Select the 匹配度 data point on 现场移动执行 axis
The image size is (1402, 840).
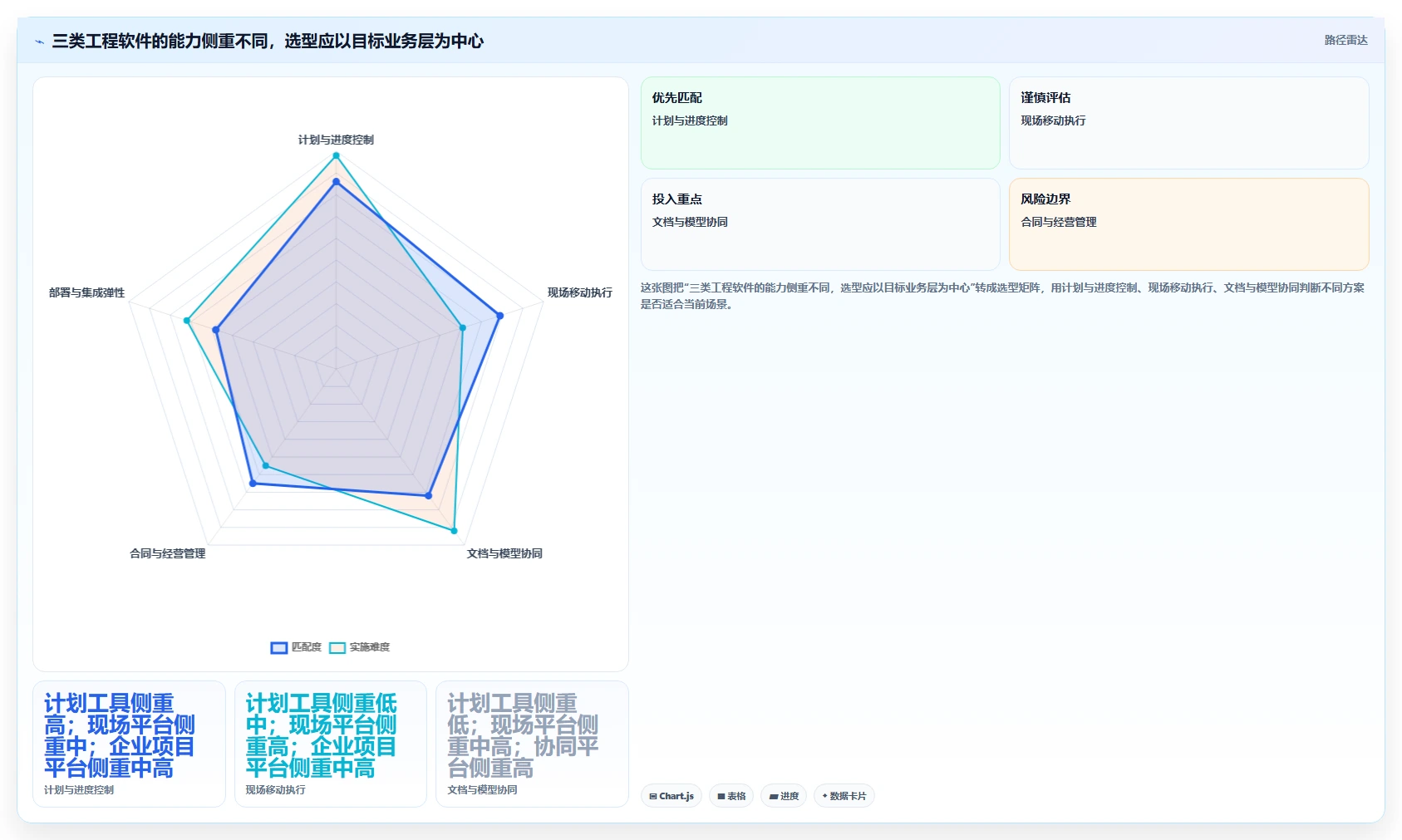(x=499, y=316)
